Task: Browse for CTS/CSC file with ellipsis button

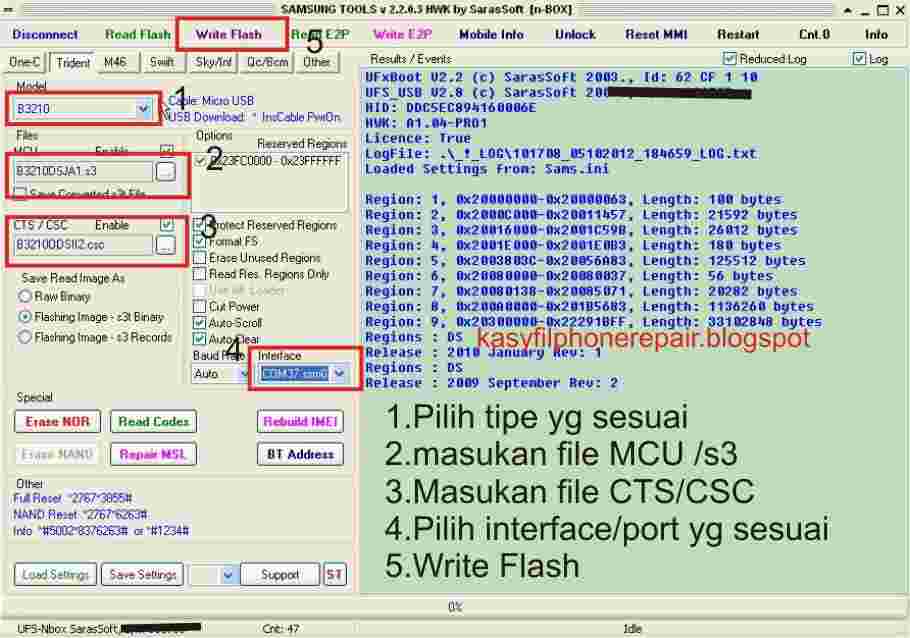Action: tap(166, 244)
